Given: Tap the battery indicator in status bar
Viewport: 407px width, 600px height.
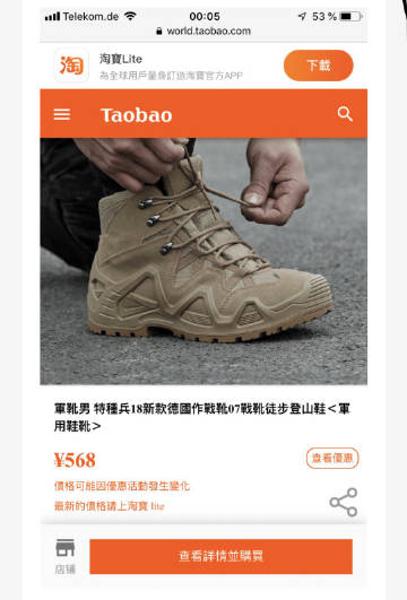Looking at the screenshot, I should point(351,16).
